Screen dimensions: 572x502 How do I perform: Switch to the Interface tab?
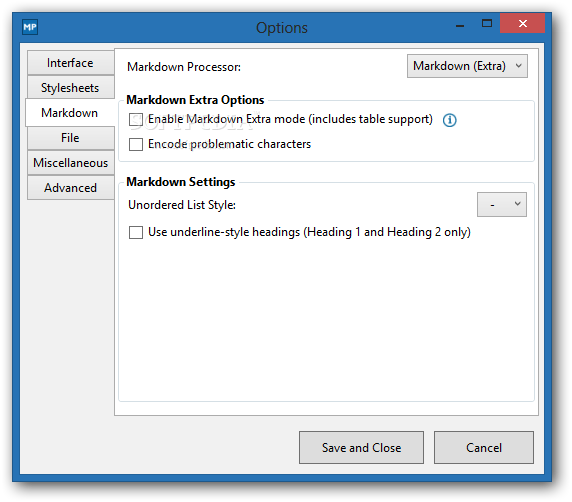pos(70,63)
